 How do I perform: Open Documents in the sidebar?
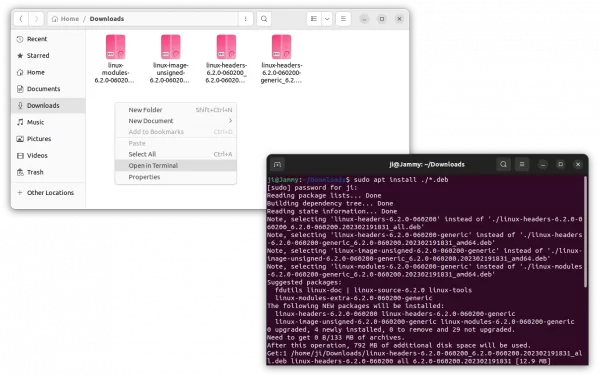(x=48, y=89)
